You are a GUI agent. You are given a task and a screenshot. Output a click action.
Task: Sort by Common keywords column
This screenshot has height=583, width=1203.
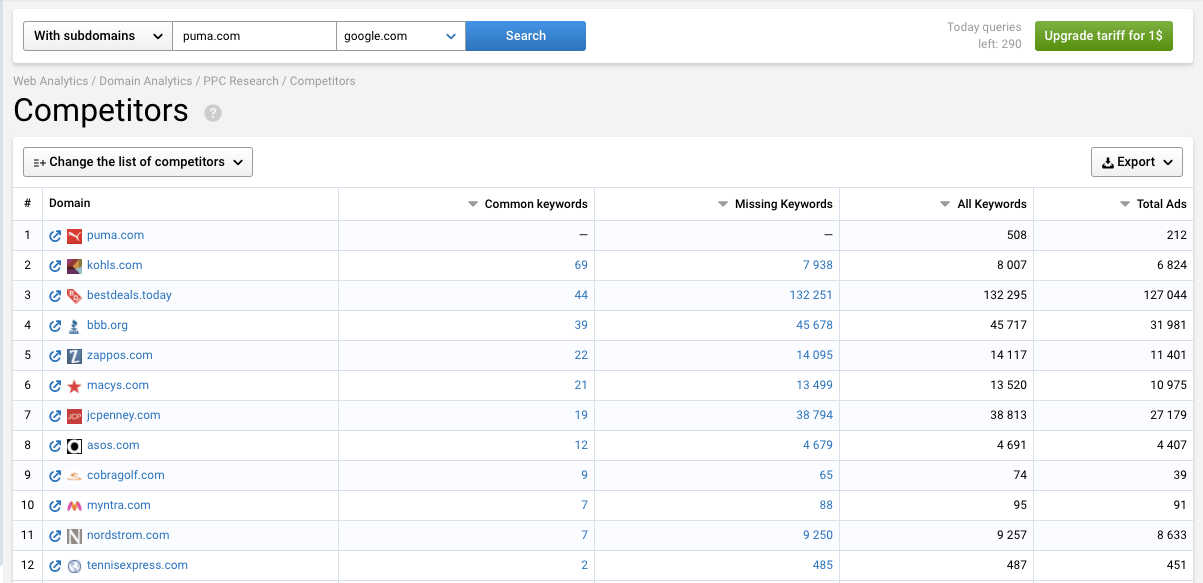tap(528, 204)
